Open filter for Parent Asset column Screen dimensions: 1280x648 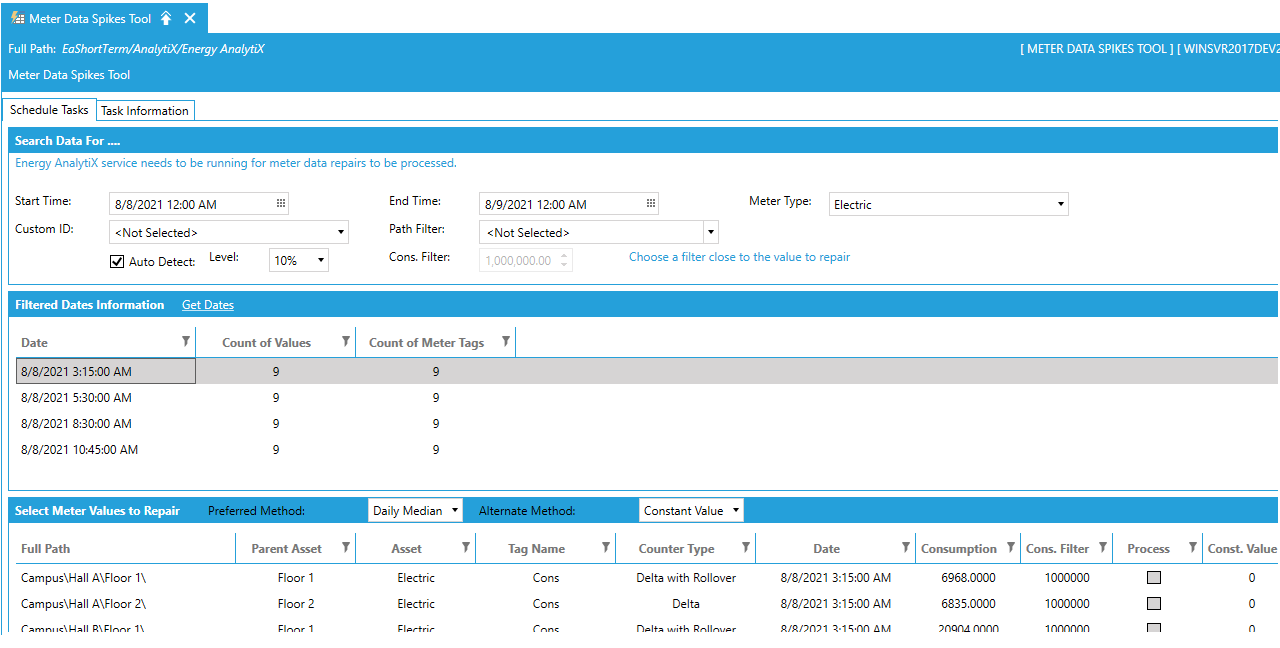pyautogui.click(x=346, y=548)
